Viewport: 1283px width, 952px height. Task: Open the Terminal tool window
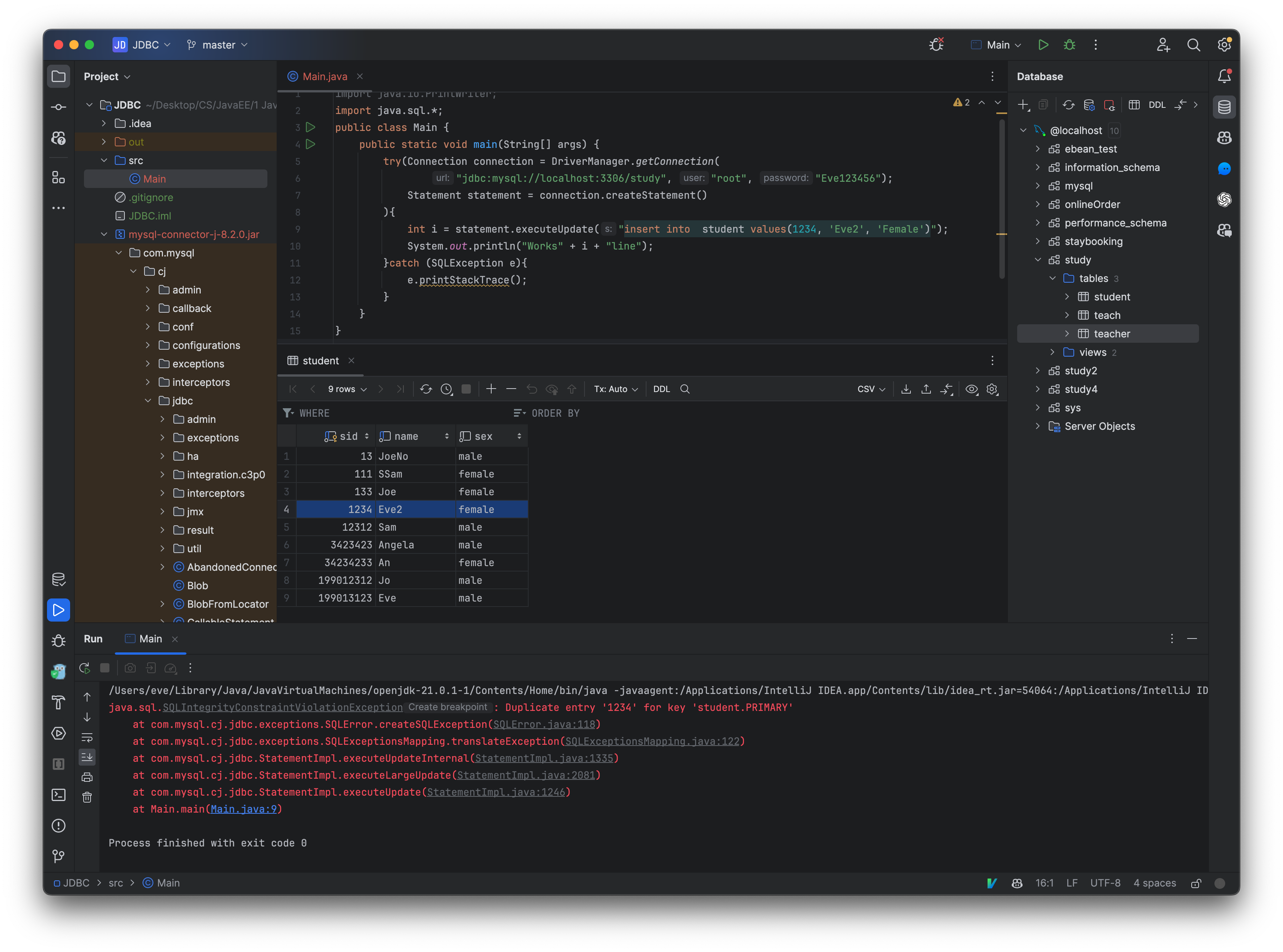tap(58, 794)
